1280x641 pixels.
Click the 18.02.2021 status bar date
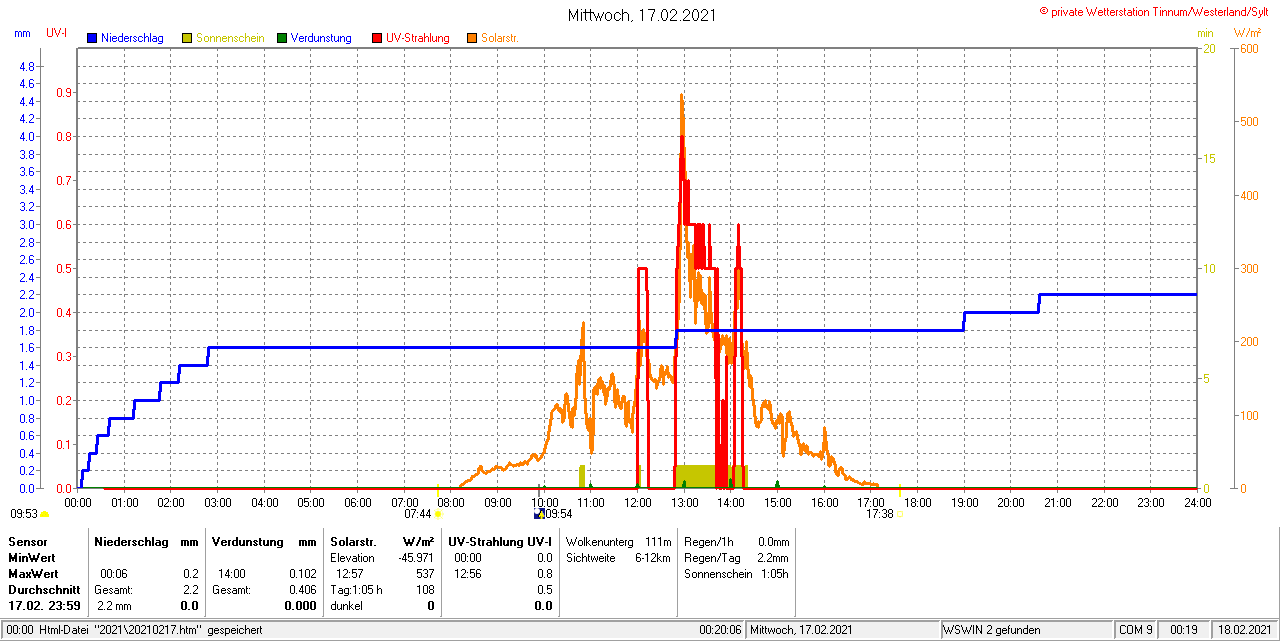point(1244,630)
